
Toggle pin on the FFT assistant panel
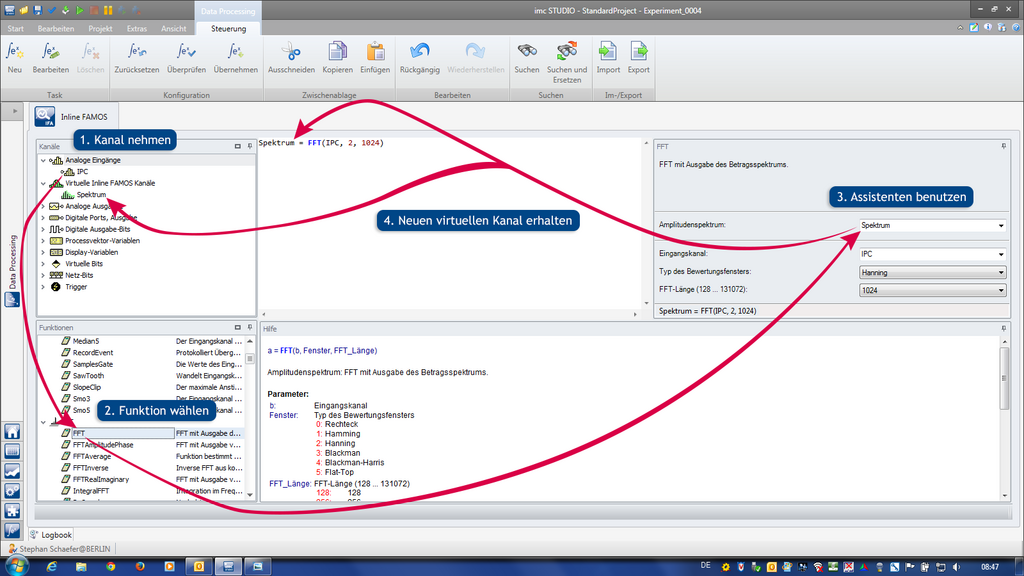click(x=1003, y=146)
